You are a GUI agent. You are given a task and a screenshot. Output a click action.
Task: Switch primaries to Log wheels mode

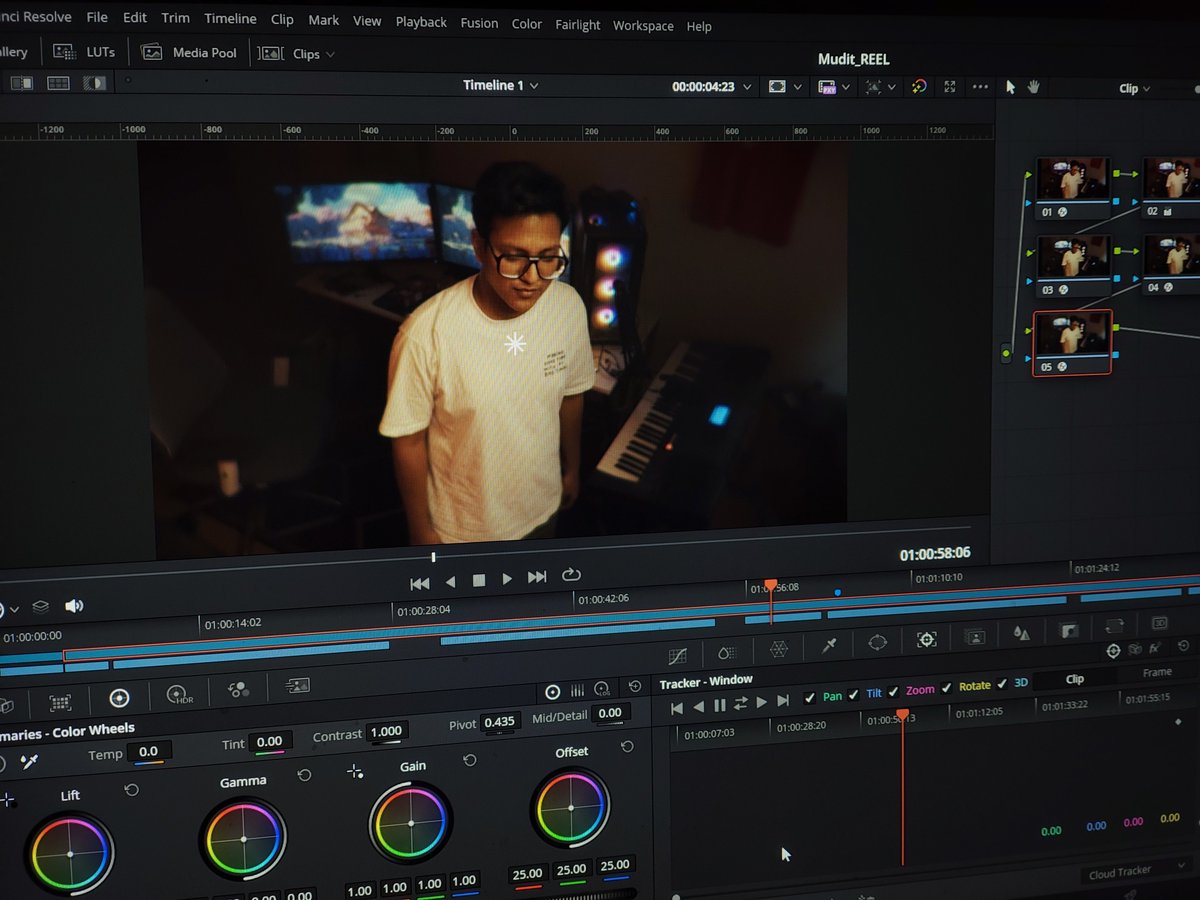click(x=602, y=689)
